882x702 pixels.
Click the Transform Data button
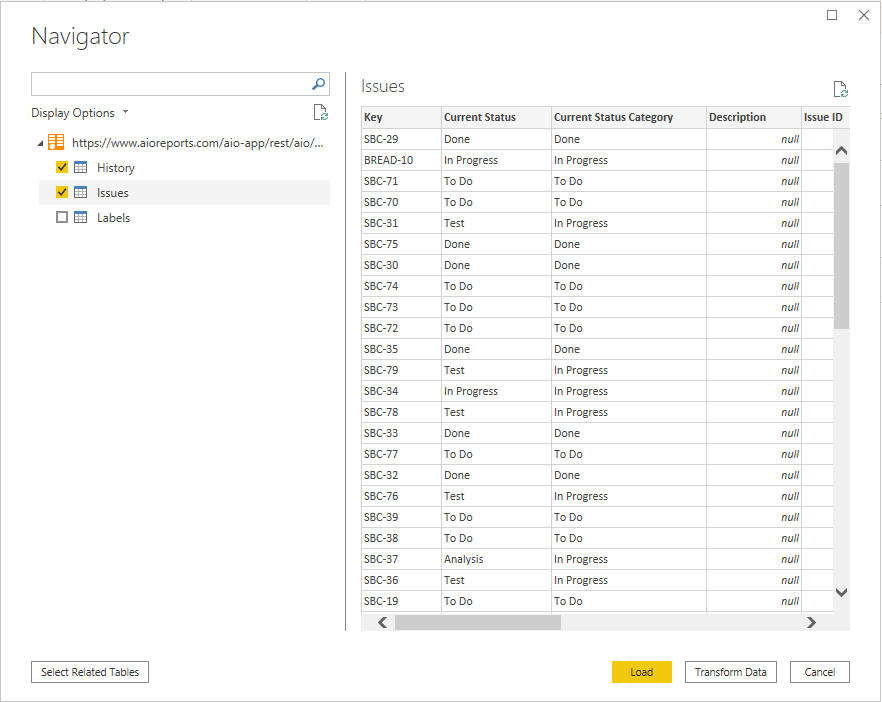730,672
